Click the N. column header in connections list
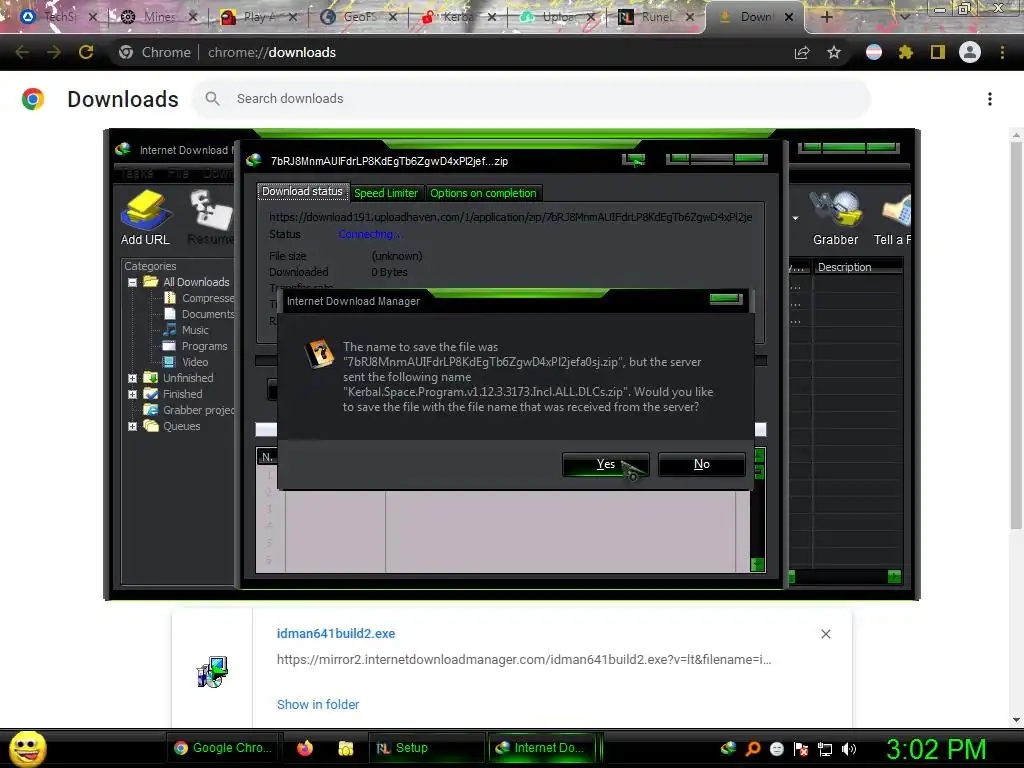Viewport: 1024px width, 768px height. tap(267, 457)
